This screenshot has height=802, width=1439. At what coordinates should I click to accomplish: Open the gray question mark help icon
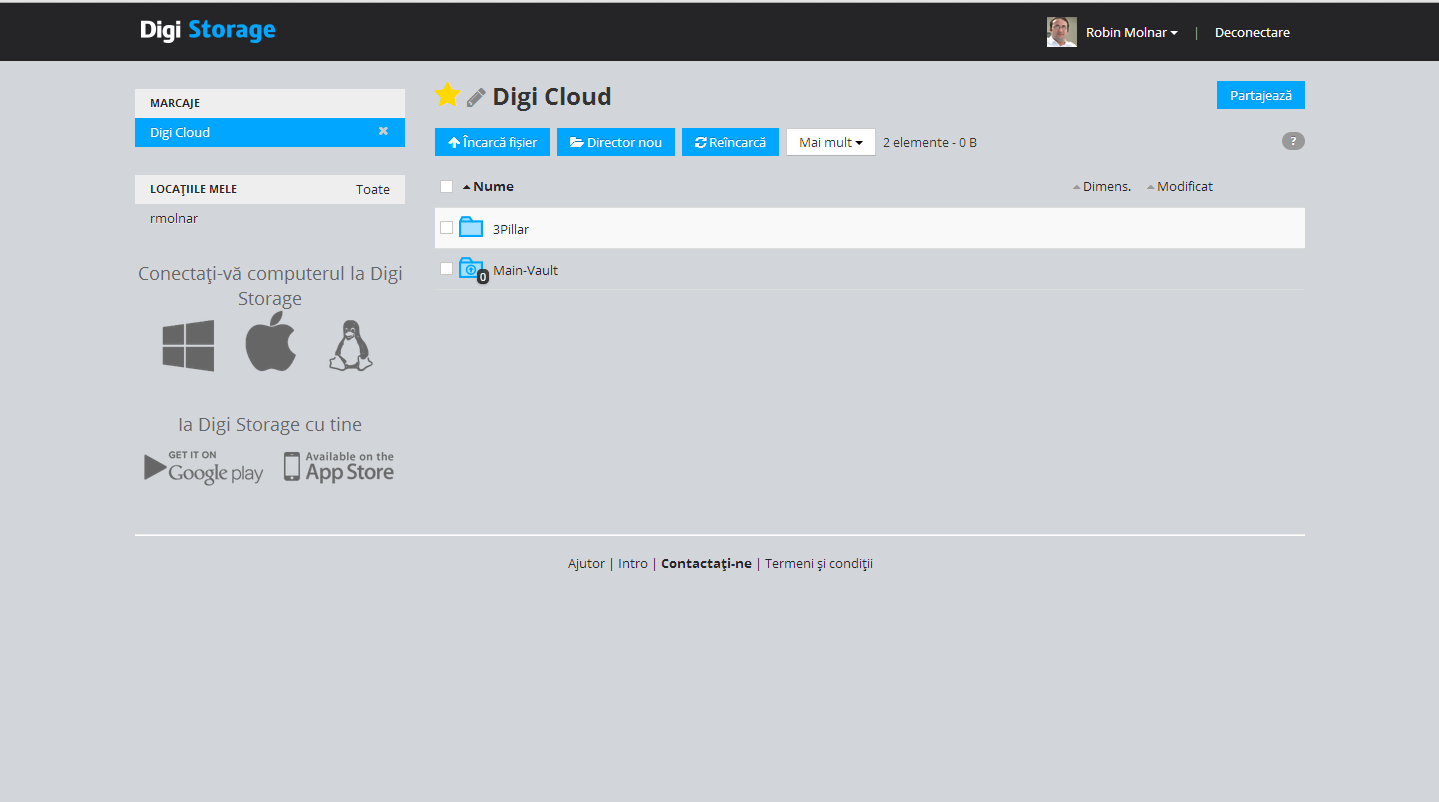tap(1293, 141)
